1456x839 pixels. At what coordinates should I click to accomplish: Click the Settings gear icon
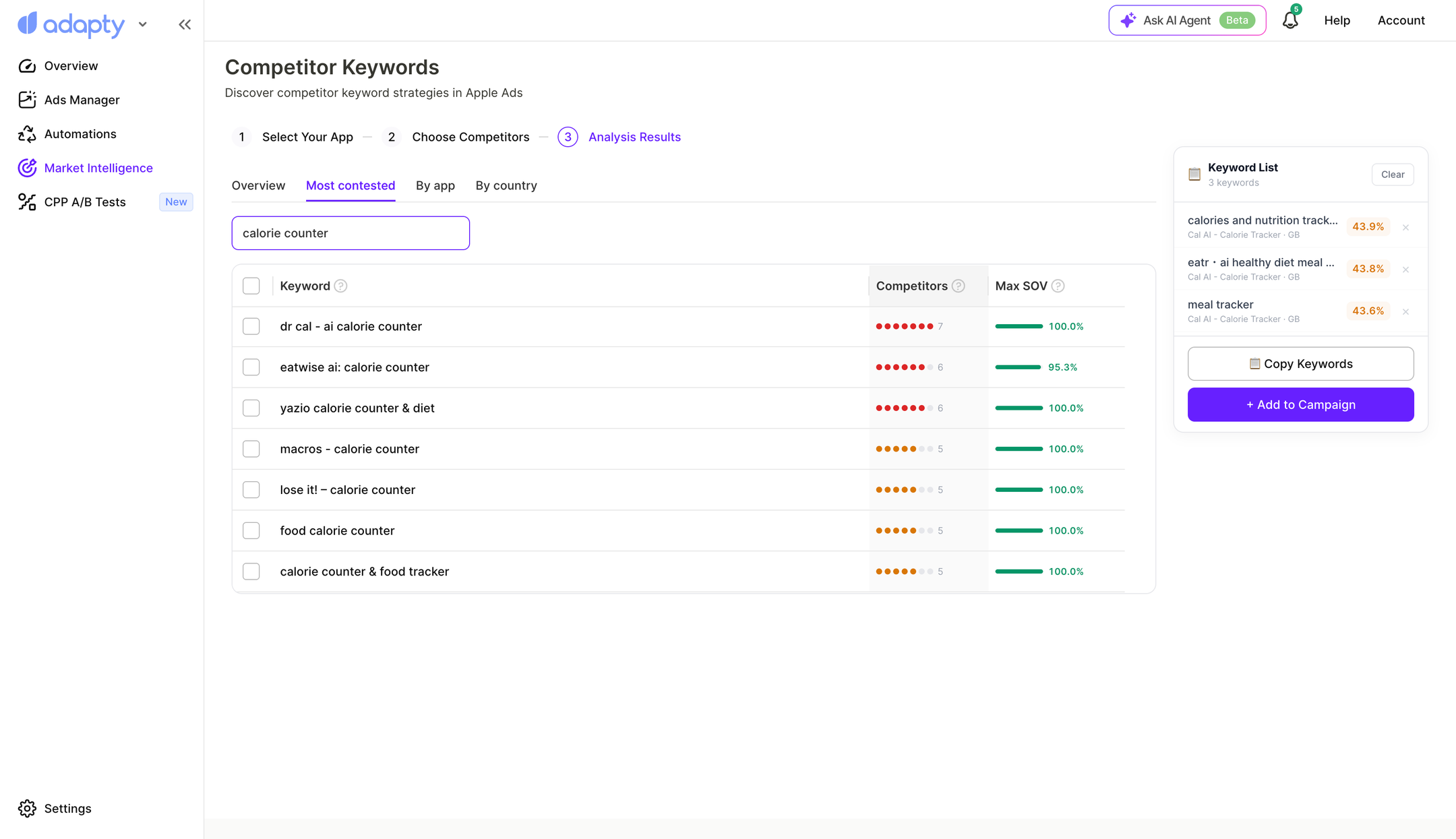[x=27, y=809]
